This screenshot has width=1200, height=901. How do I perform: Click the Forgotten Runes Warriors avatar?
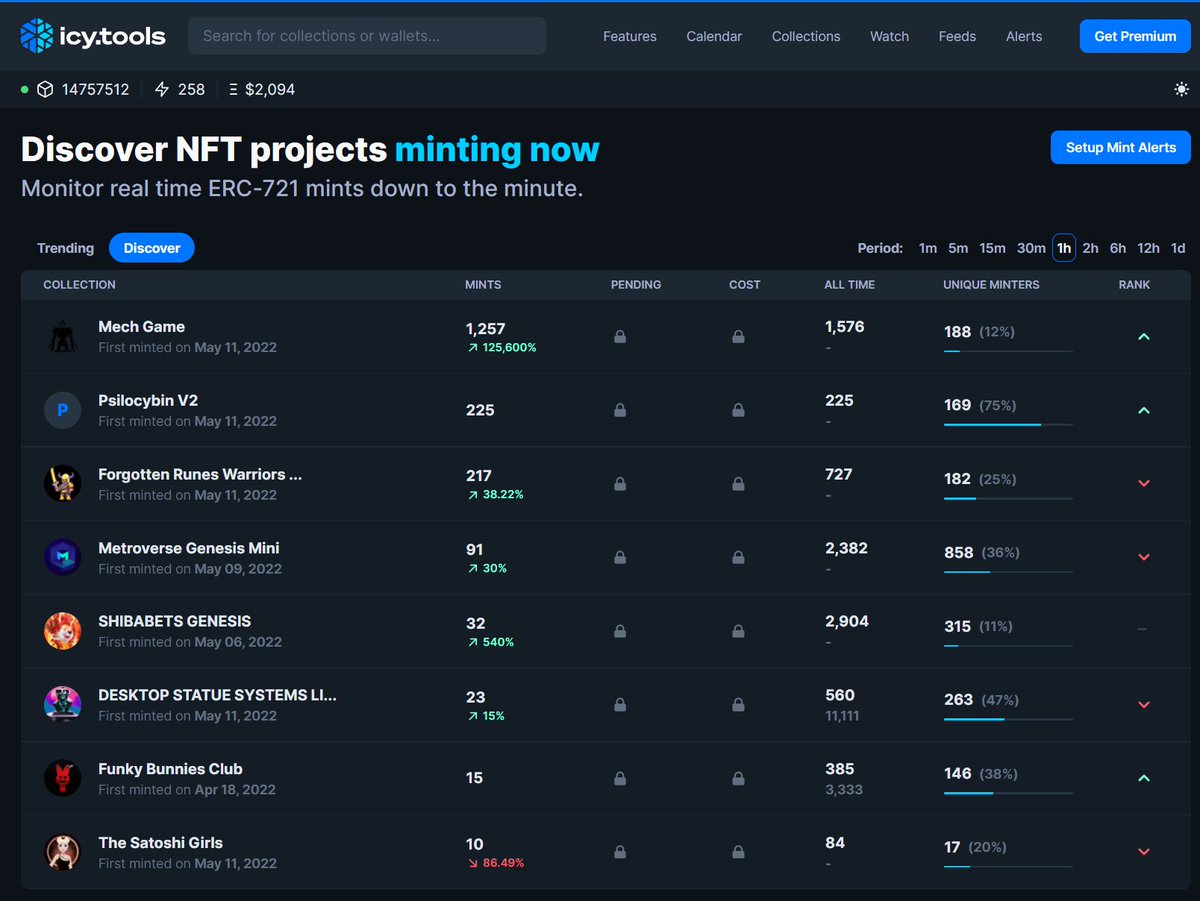(x=62, y=484)
